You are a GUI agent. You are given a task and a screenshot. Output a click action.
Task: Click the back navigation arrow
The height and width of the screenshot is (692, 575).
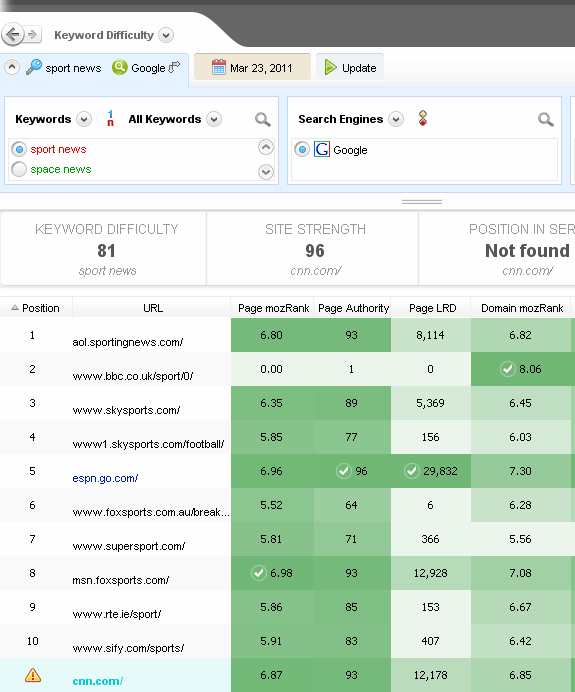click(13, 34)
